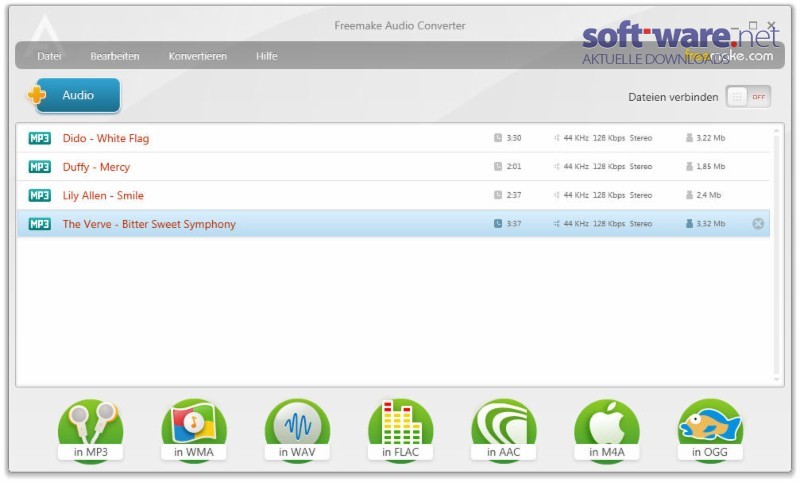The image size is (800, 482).
Task: Choose the in WMA conversion icon
Action: tap(194, 431)
